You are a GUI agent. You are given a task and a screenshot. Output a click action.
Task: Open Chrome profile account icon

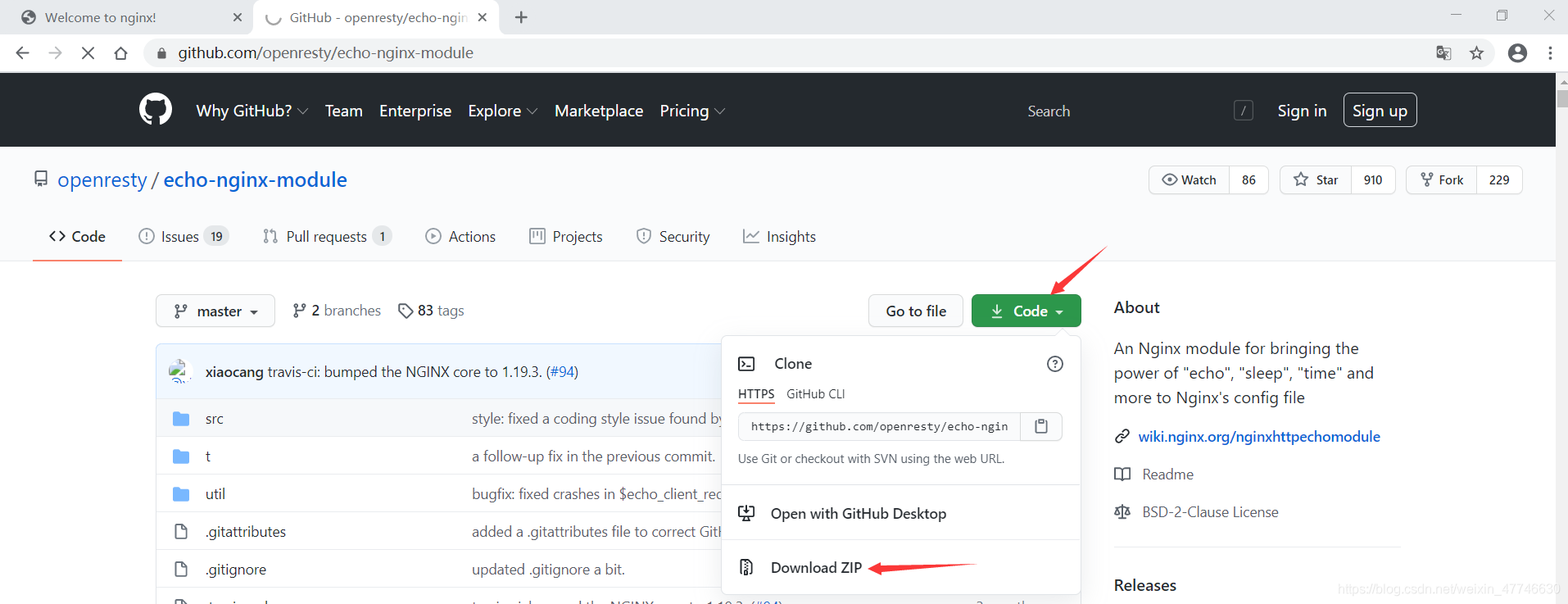point(1517,53)
